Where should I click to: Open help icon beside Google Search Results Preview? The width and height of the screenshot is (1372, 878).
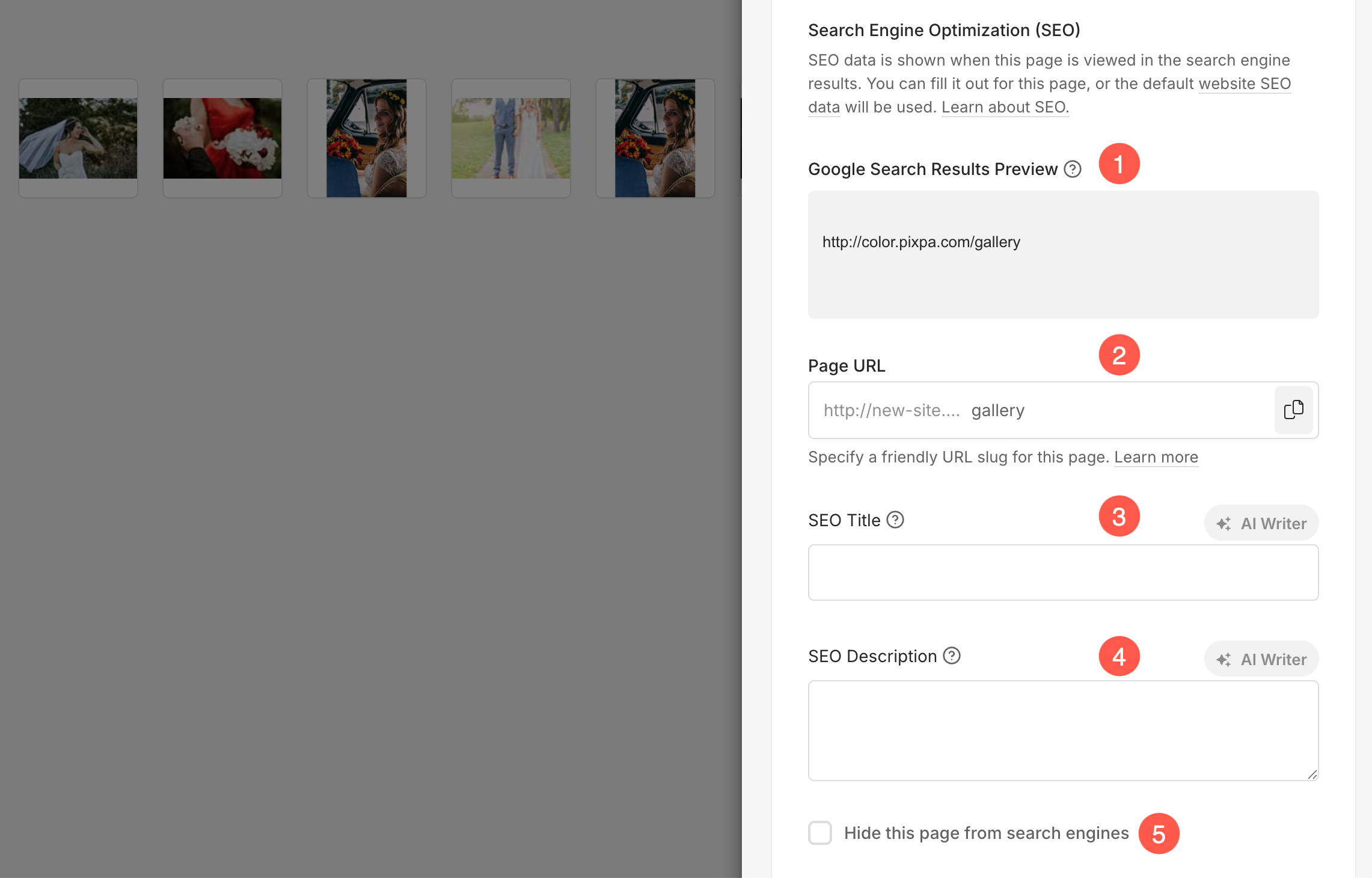1073,169
